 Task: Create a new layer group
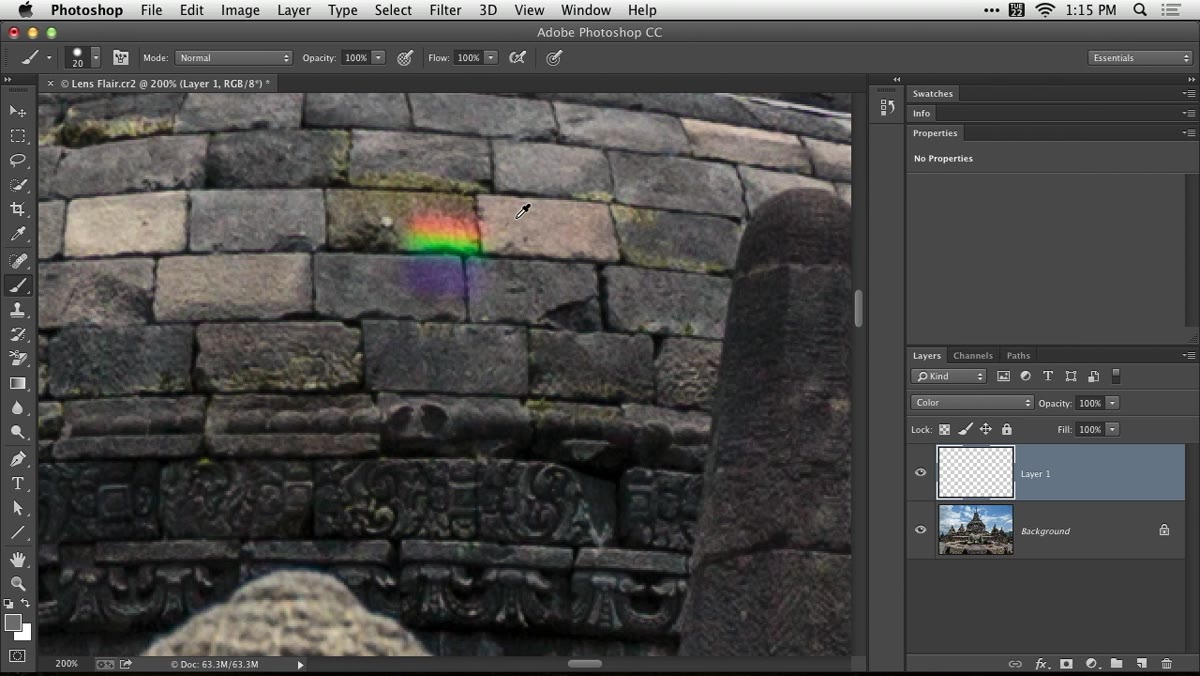click(x=1116, y=663)
